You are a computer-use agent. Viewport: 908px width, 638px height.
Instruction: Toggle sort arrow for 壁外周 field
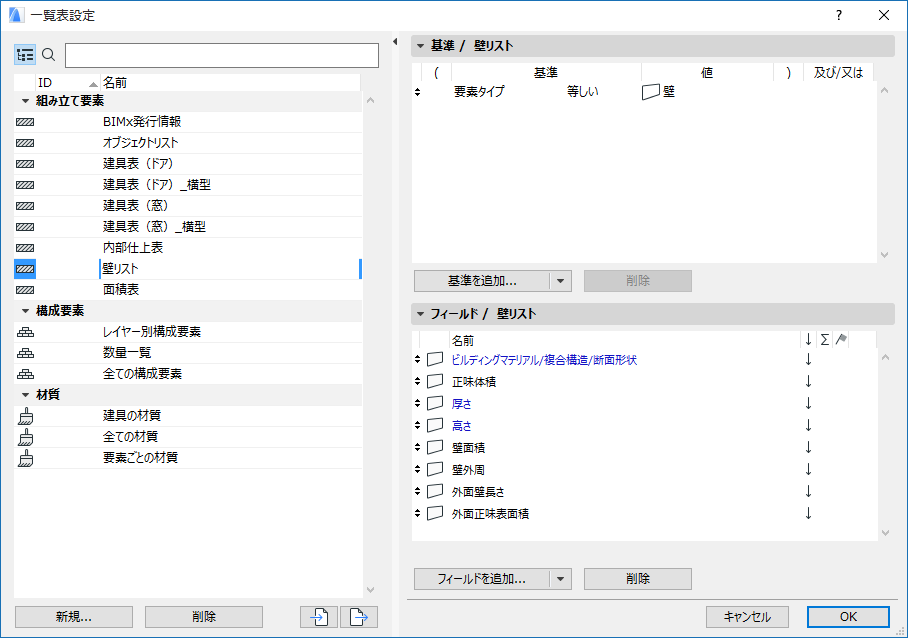(808, 470)
